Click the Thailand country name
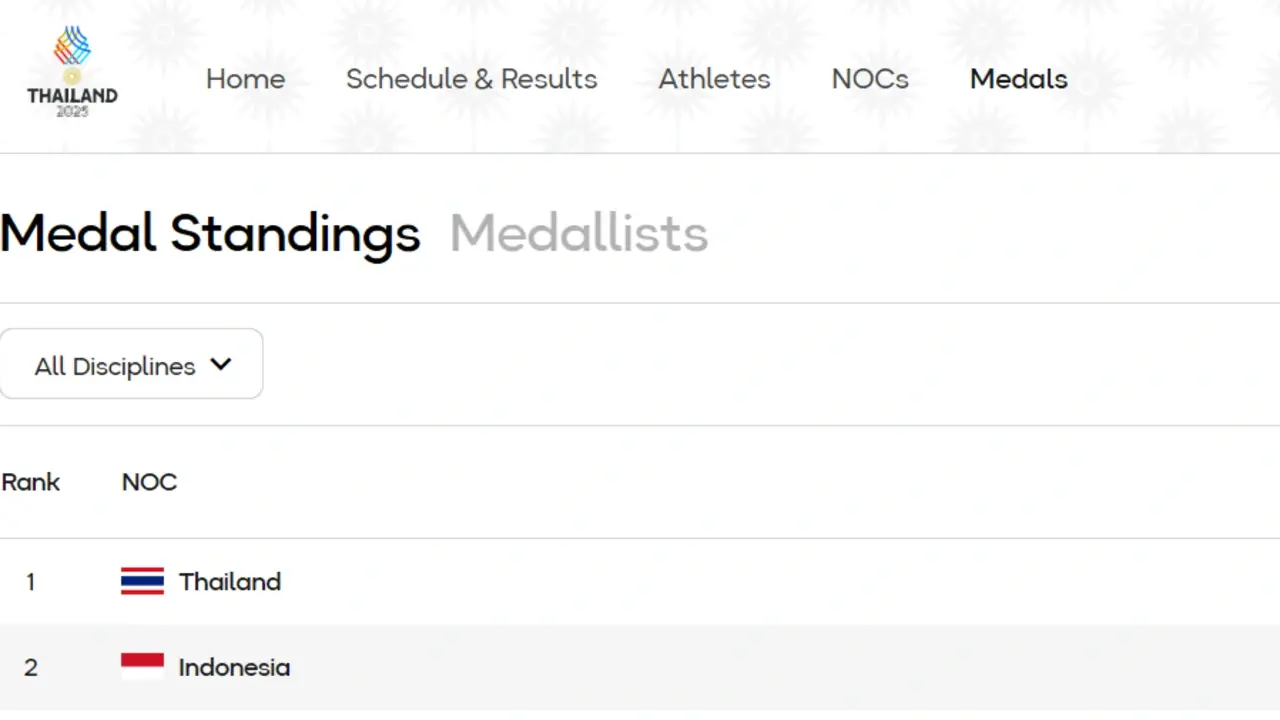 [x=230, y=581]
